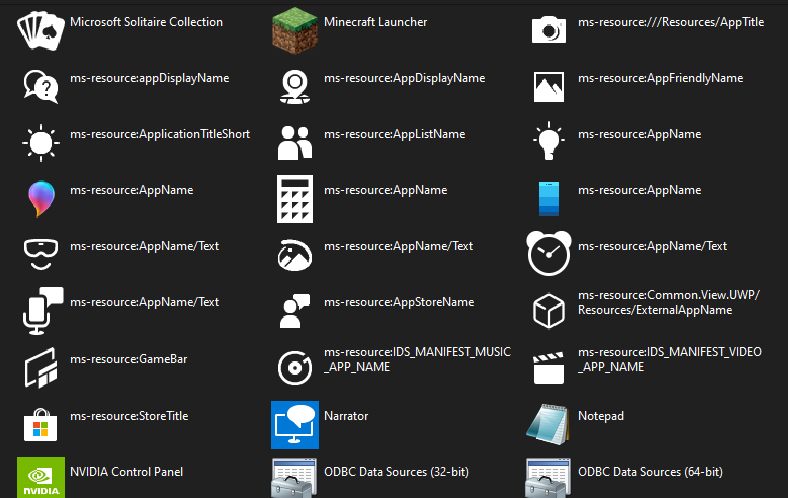Open the Calculator icon
Screen dimensions: 788x498
(x=295, y=199)
